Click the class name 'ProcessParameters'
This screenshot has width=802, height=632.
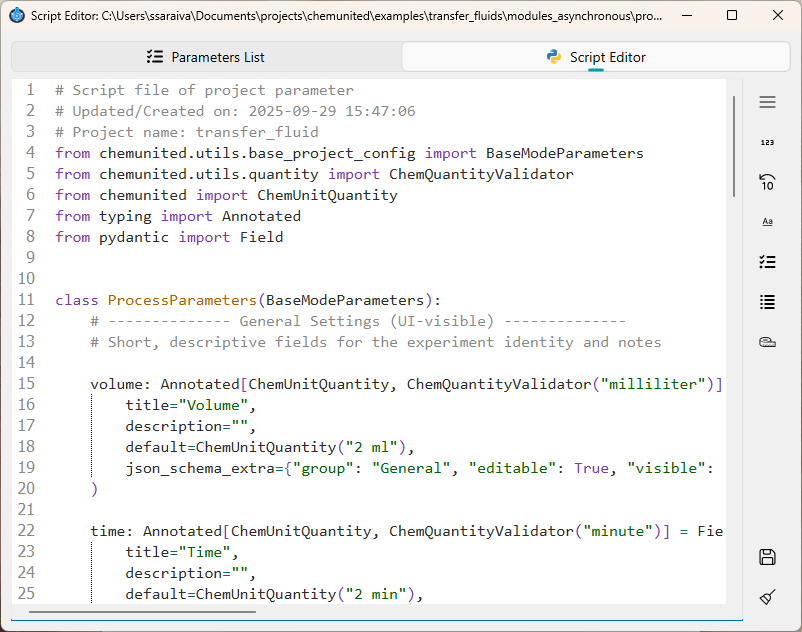182,300
